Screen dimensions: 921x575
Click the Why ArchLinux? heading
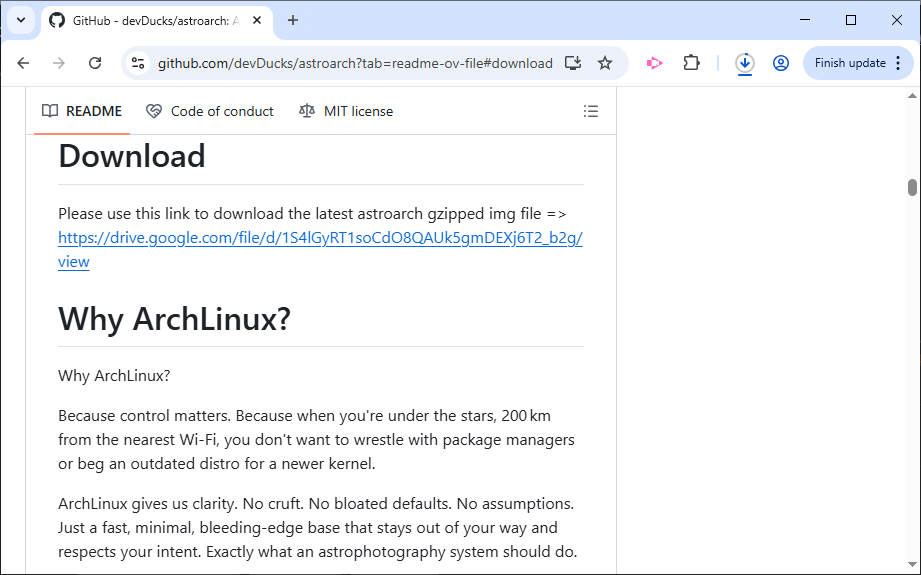click(174, 319)
